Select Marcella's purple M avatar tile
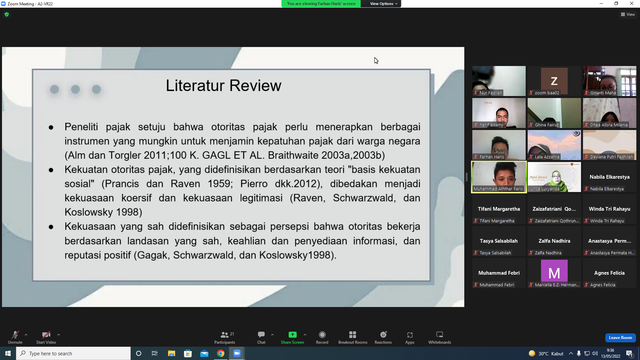640x360 pixels. point(554,273)
